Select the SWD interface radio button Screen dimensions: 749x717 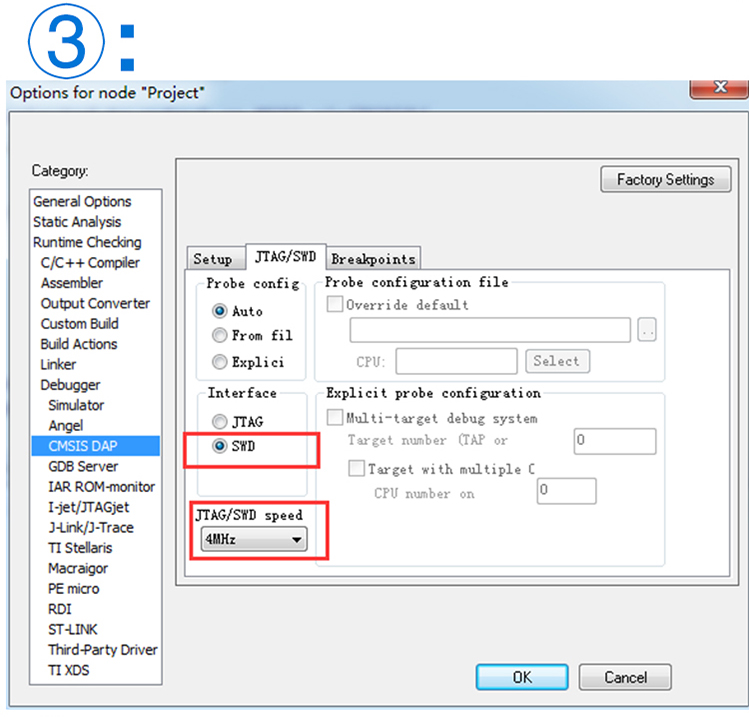pos(220,446)
